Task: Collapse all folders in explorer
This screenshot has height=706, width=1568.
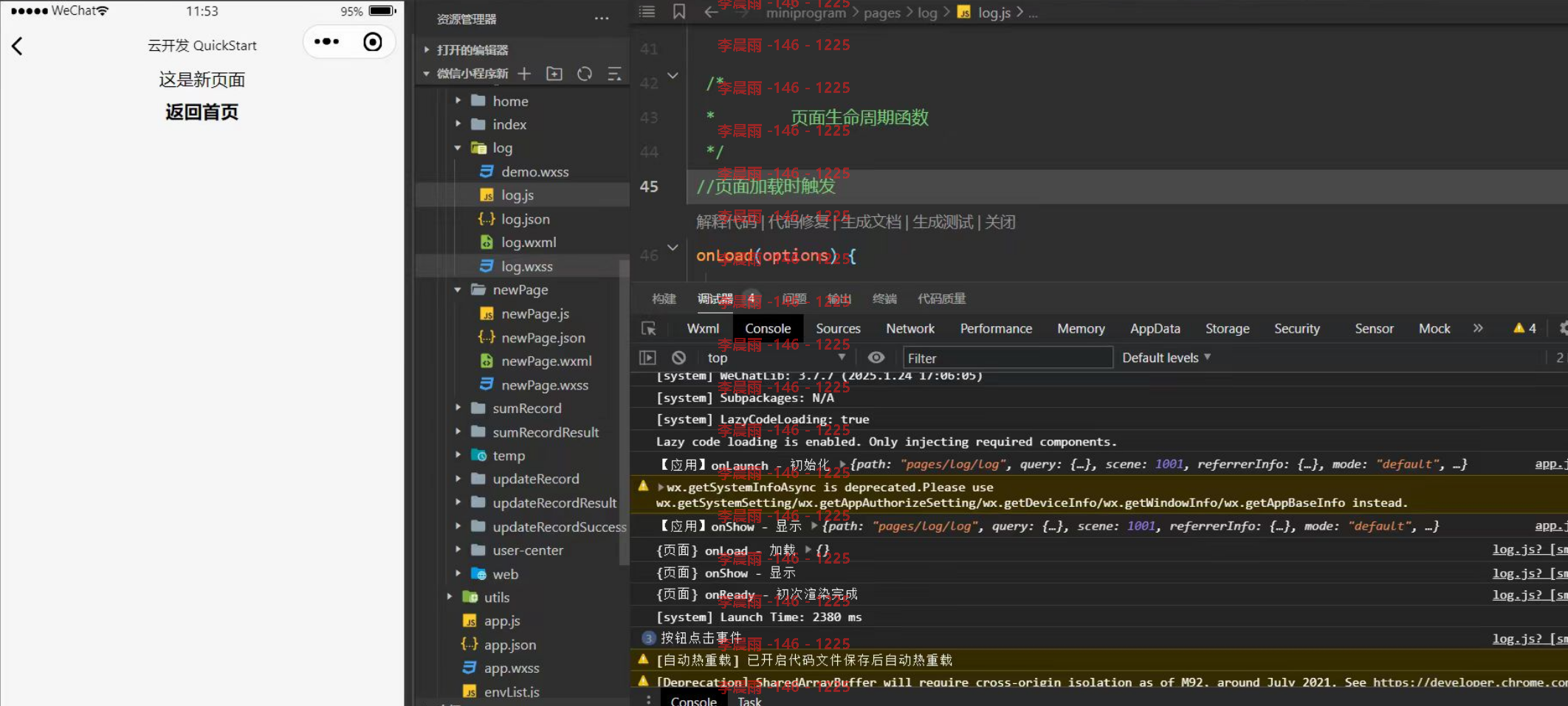Action: click(x=614, y=74)
